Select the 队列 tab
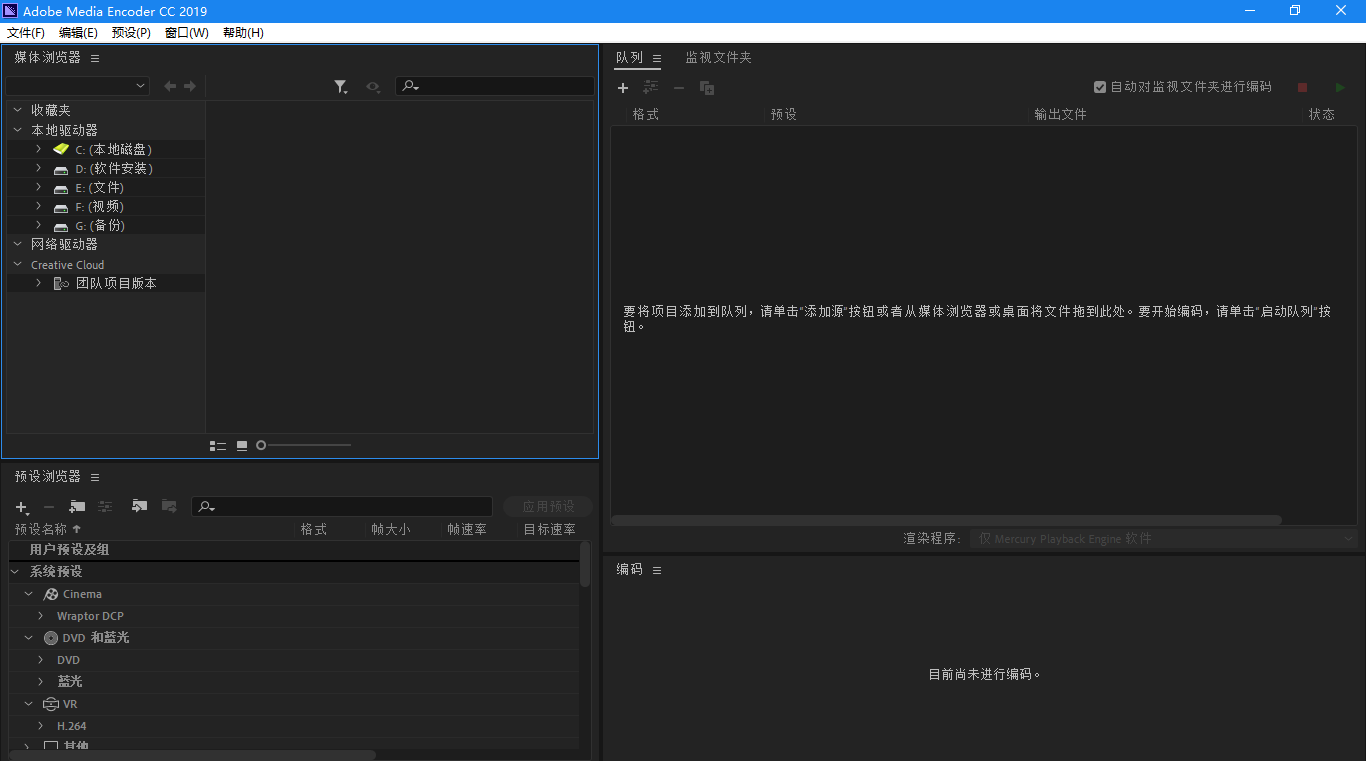Viewport: 1366px width, 761px height. pyautogui.click(x=629, y=58)
